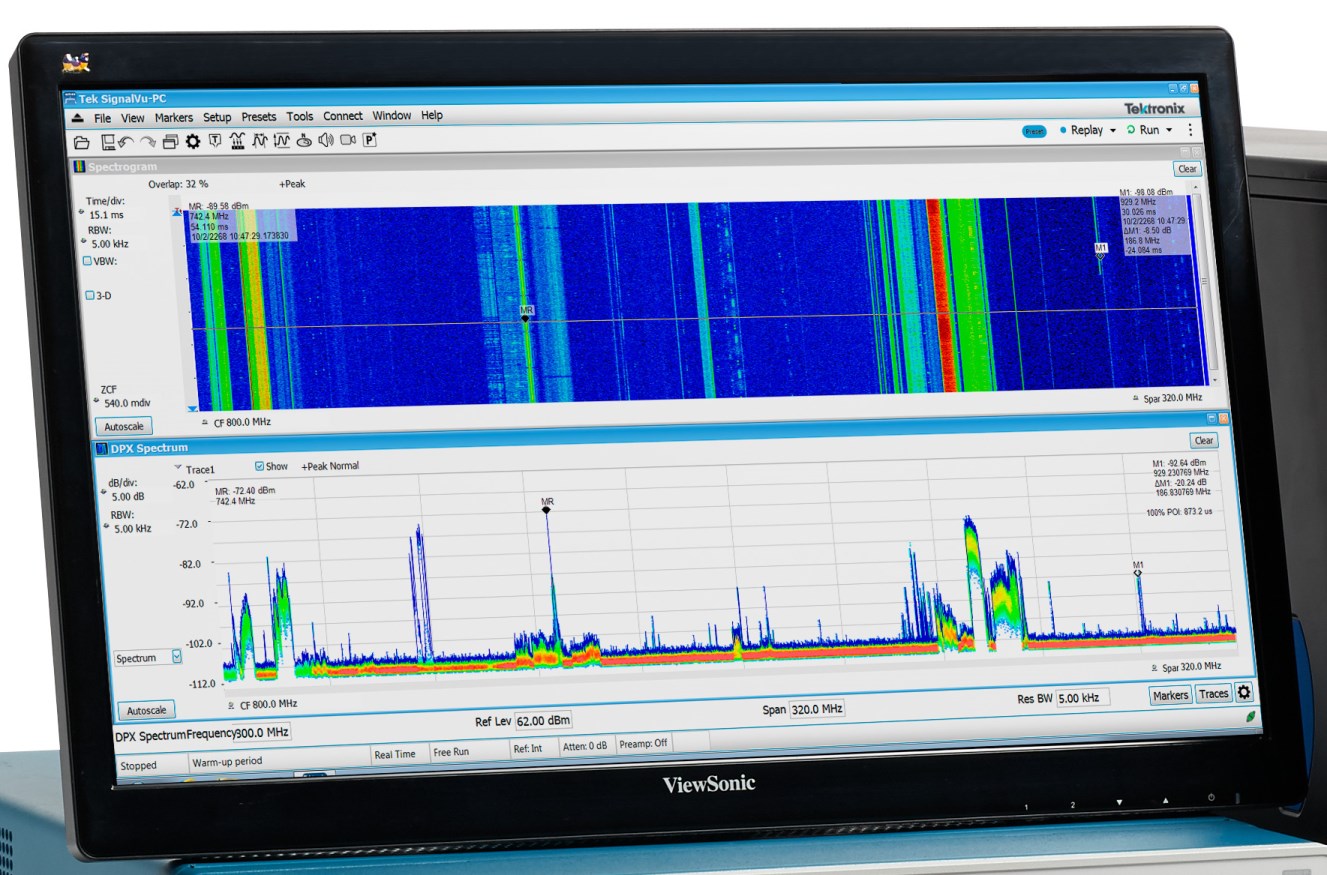
Task: Click the undo arrow icon
Action: pyautogui.click(x=127, y=142)
